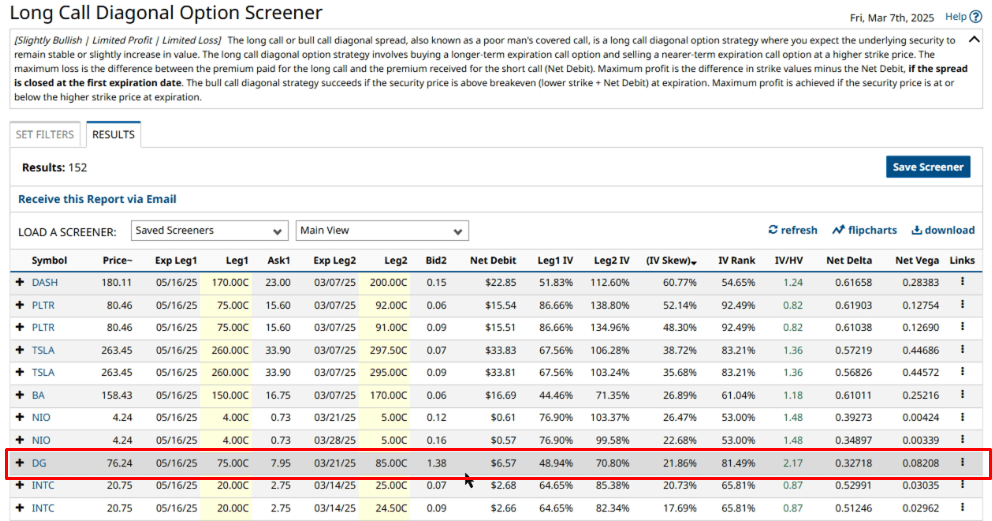
Task: Click Receive this Report via Email
Action: [97, 199]
